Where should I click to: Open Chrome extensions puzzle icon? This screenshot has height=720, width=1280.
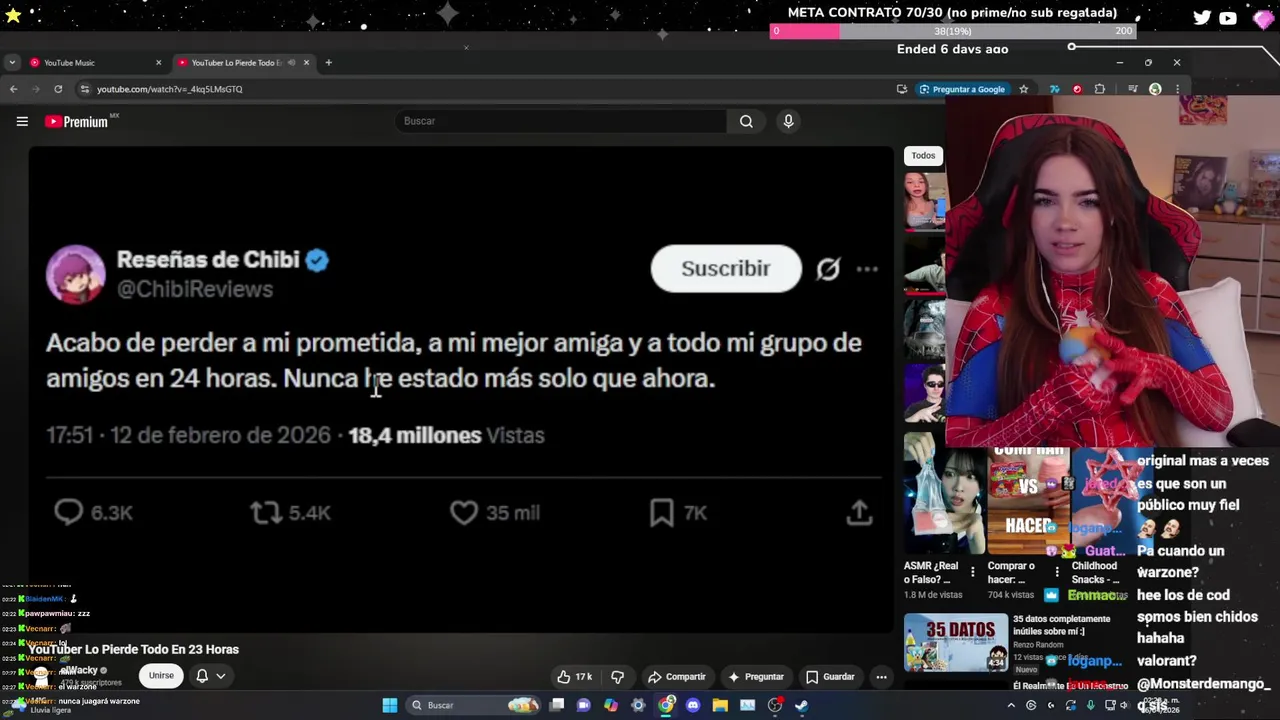tap(1100, 89)
